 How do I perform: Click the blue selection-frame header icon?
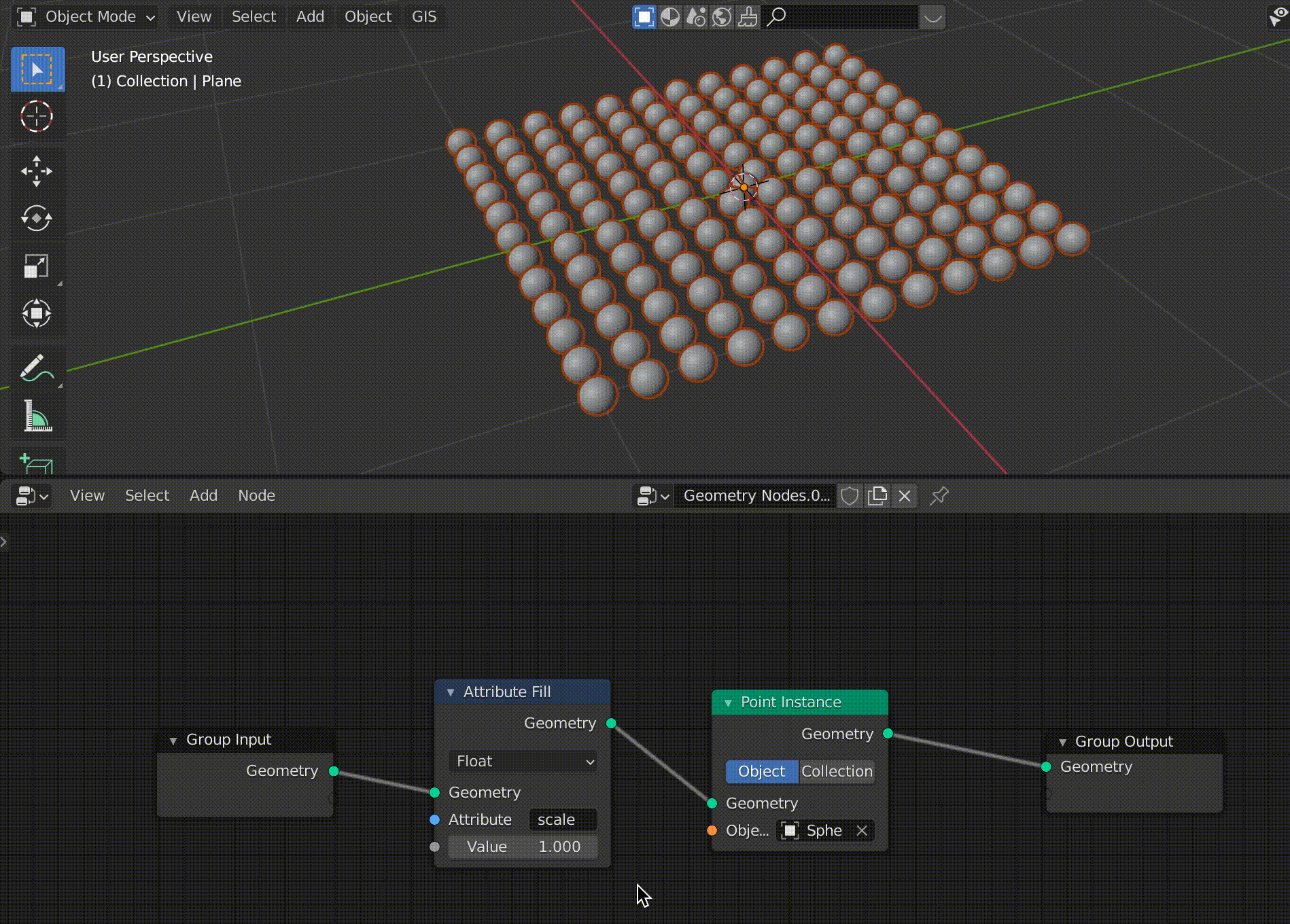point(644,17)
